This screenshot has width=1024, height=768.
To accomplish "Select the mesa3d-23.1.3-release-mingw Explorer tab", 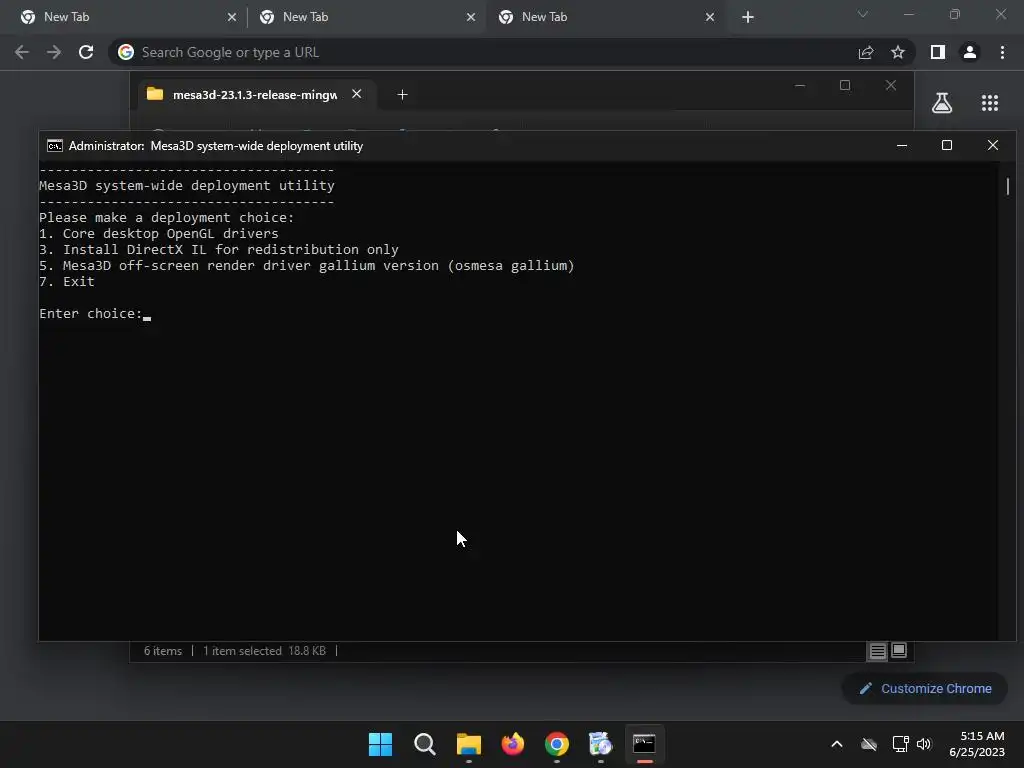I will (x=255, y=95).
